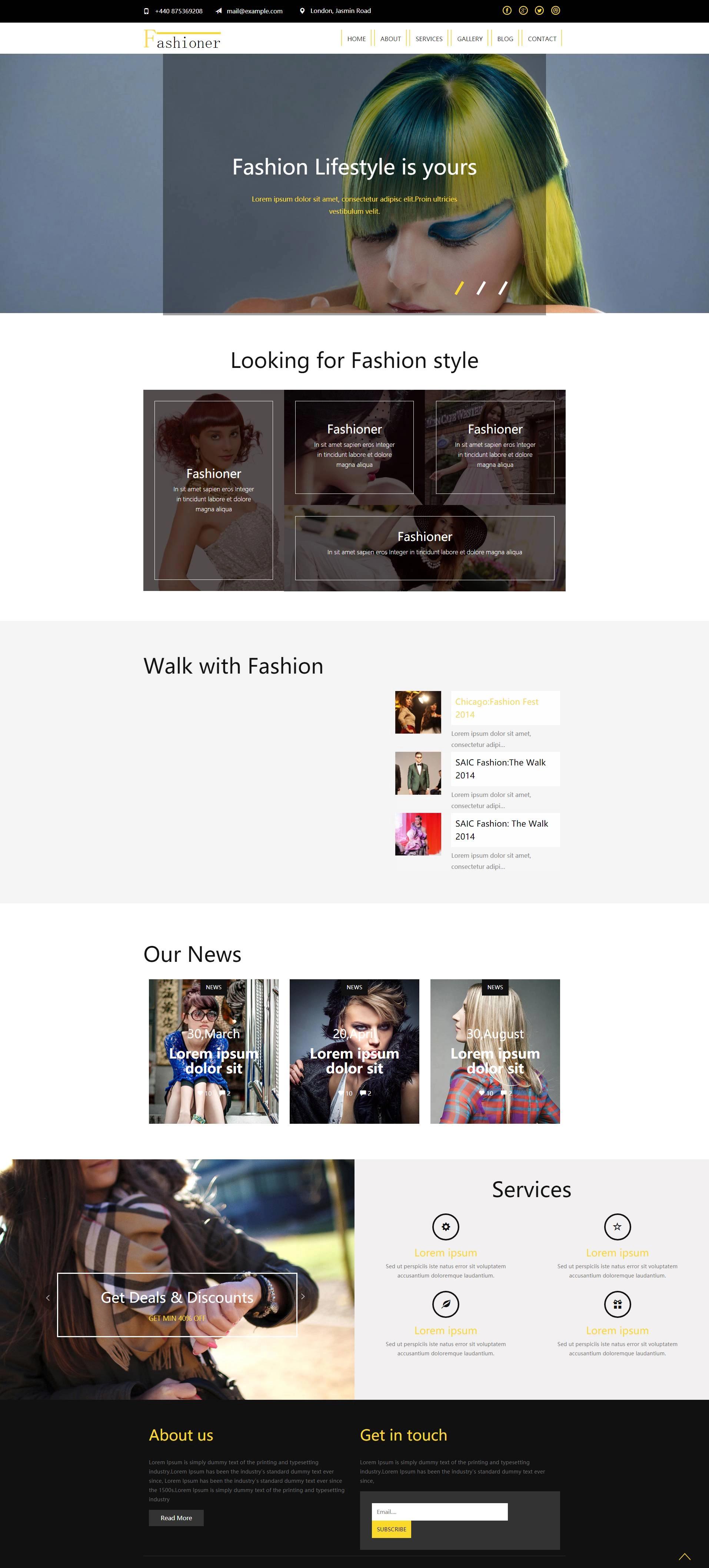Viewport: 709px width, 1568px height.
Task: Select the second hero slider indicator
Action: point(481,288)
